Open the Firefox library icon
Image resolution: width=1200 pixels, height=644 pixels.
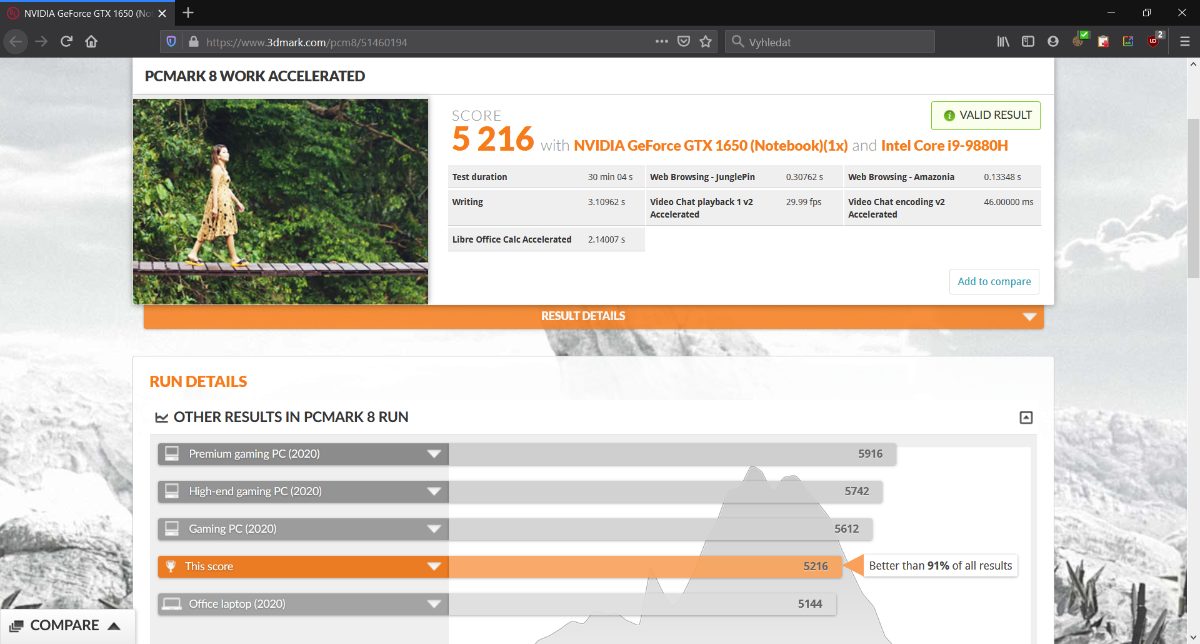(1003, 42)
